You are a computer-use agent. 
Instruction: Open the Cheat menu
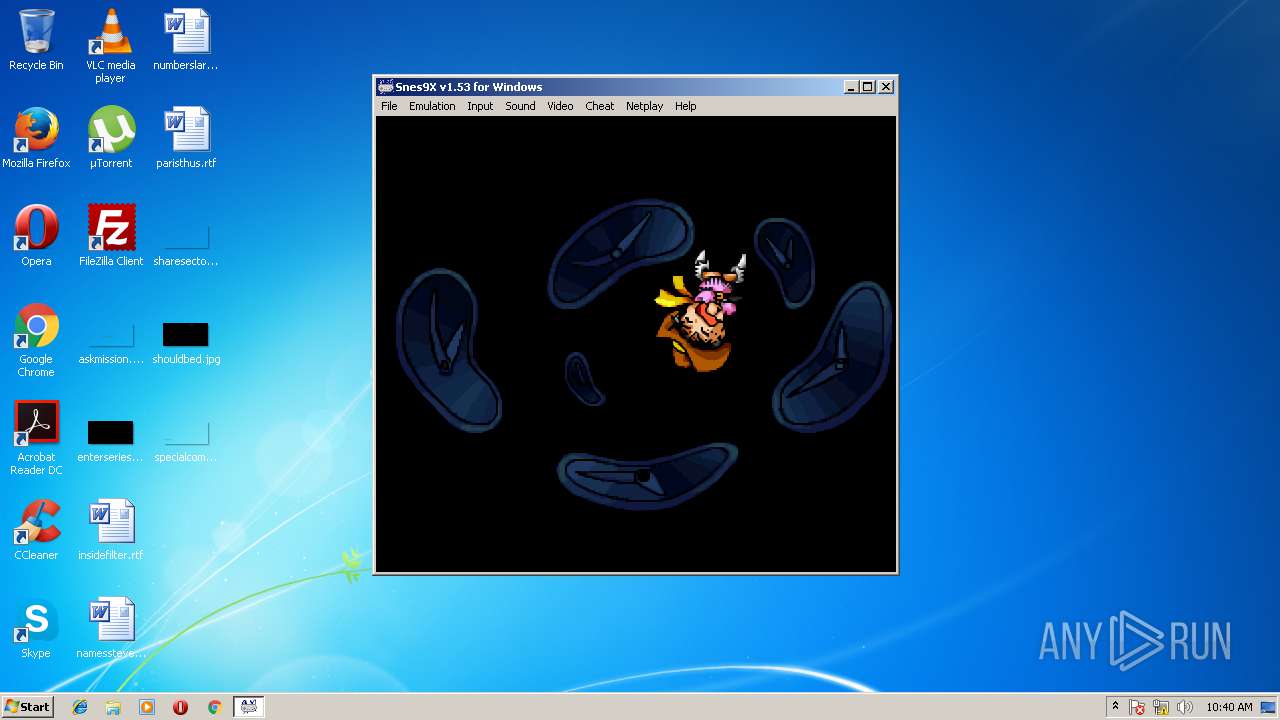(x=600, y=106)
